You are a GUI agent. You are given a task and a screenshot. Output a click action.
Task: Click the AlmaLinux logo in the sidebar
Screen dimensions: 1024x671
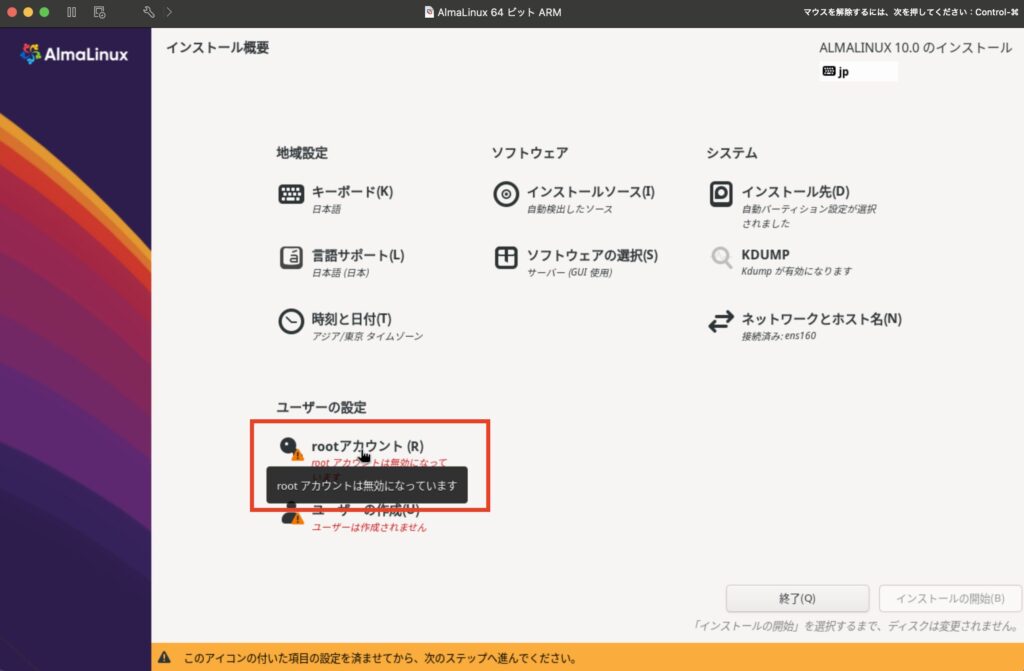pos(74,54)
